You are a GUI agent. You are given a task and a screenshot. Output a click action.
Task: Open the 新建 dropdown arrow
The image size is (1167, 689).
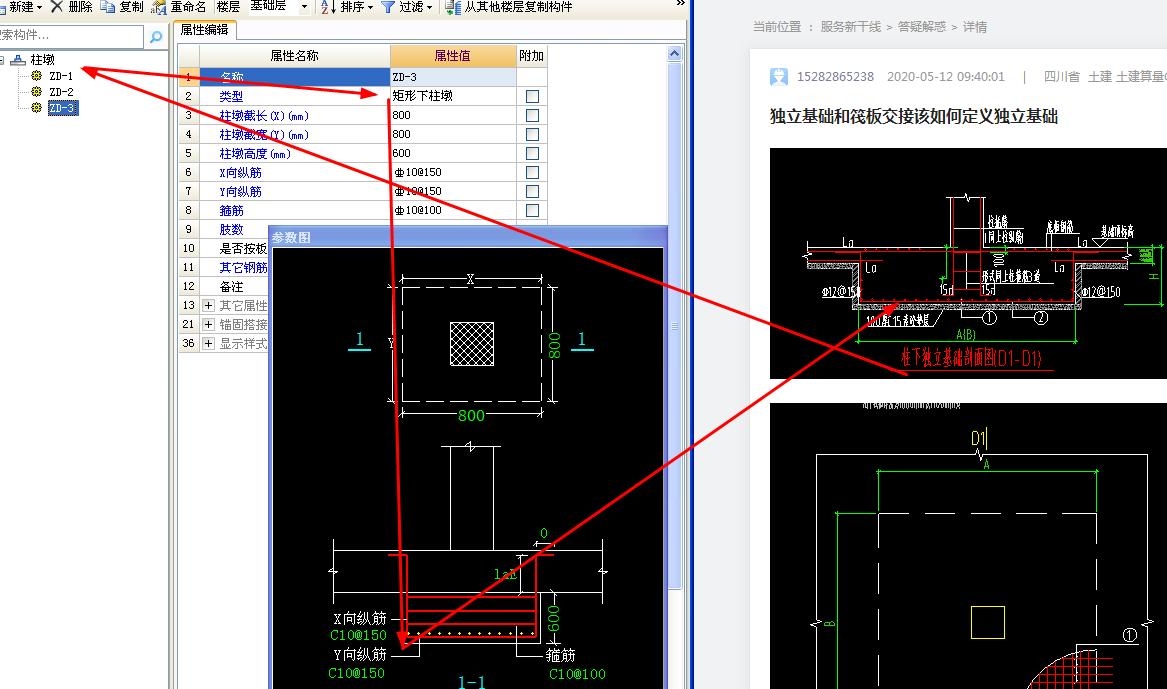(x=39, y=7)
